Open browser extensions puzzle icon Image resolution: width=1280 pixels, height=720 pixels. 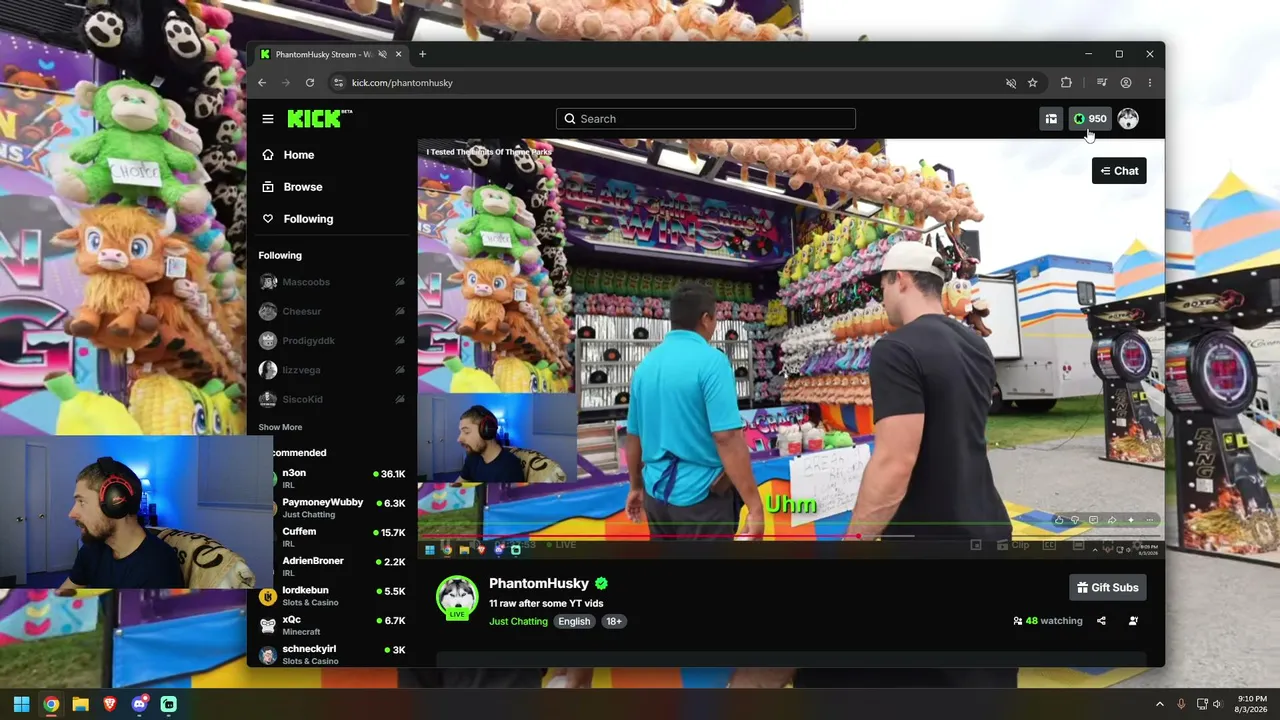pos(1066,83)
